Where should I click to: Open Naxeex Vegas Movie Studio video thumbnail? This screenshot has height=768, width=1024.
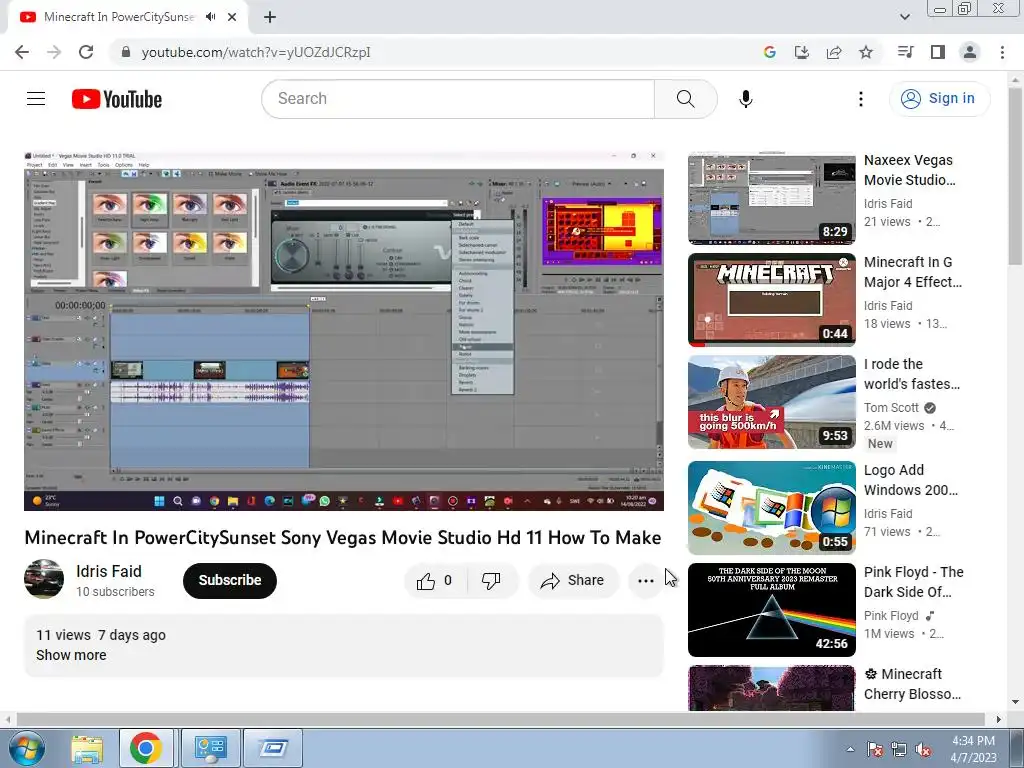771,198
